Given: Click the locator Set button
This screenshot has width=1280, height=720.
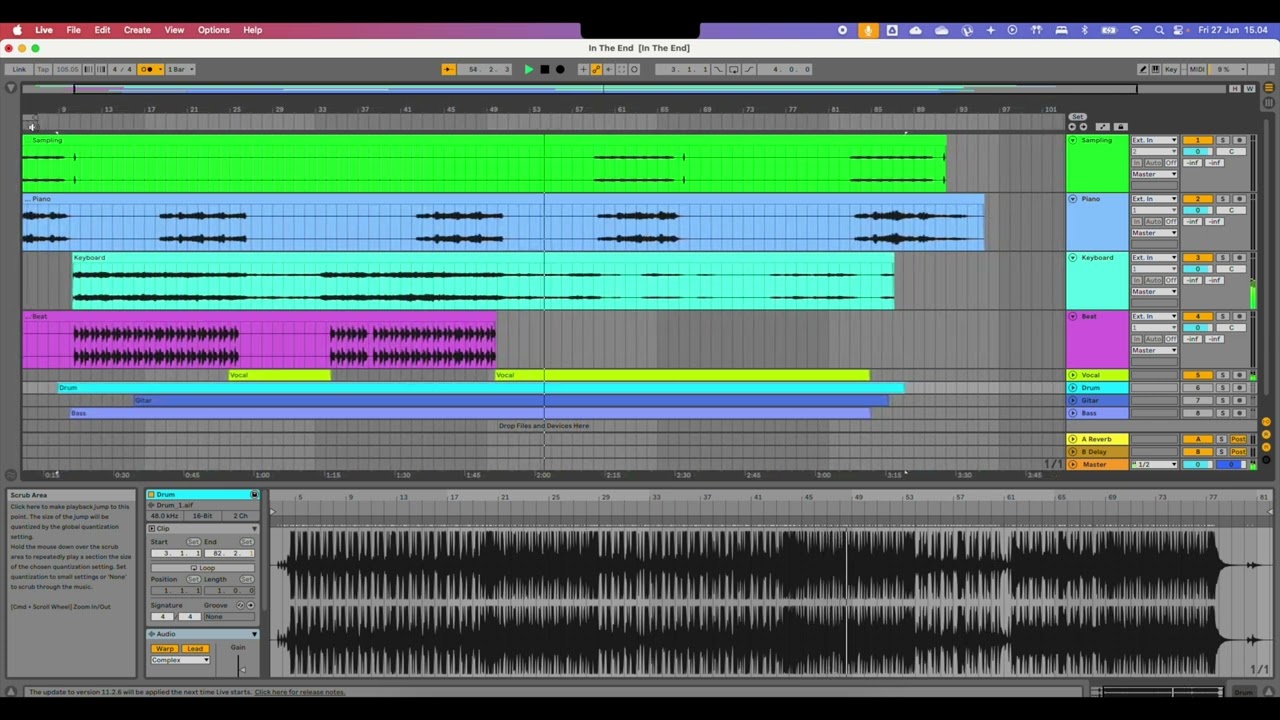Looking at the screenshot, I should [1077, 117].
